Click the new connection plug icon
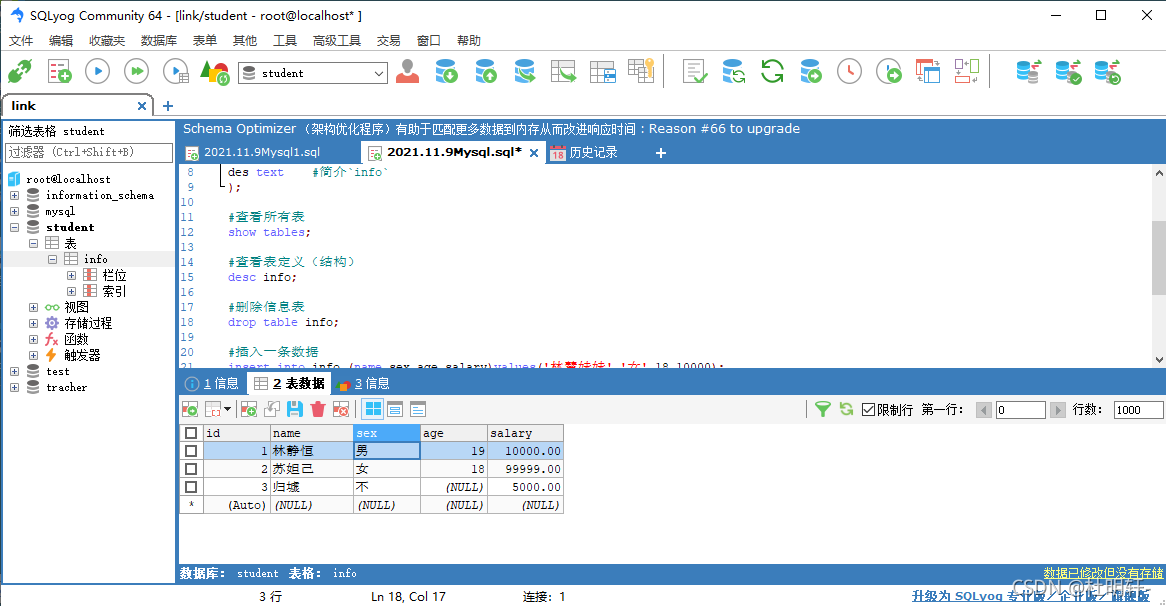The height and width of the screenshot is (606, 1166). point(20,72)
